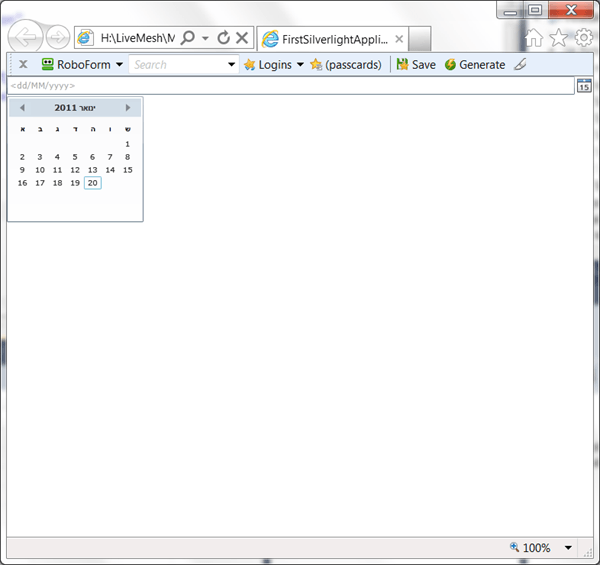
Task: Click the 100% zoom level button
Action: 531,548
